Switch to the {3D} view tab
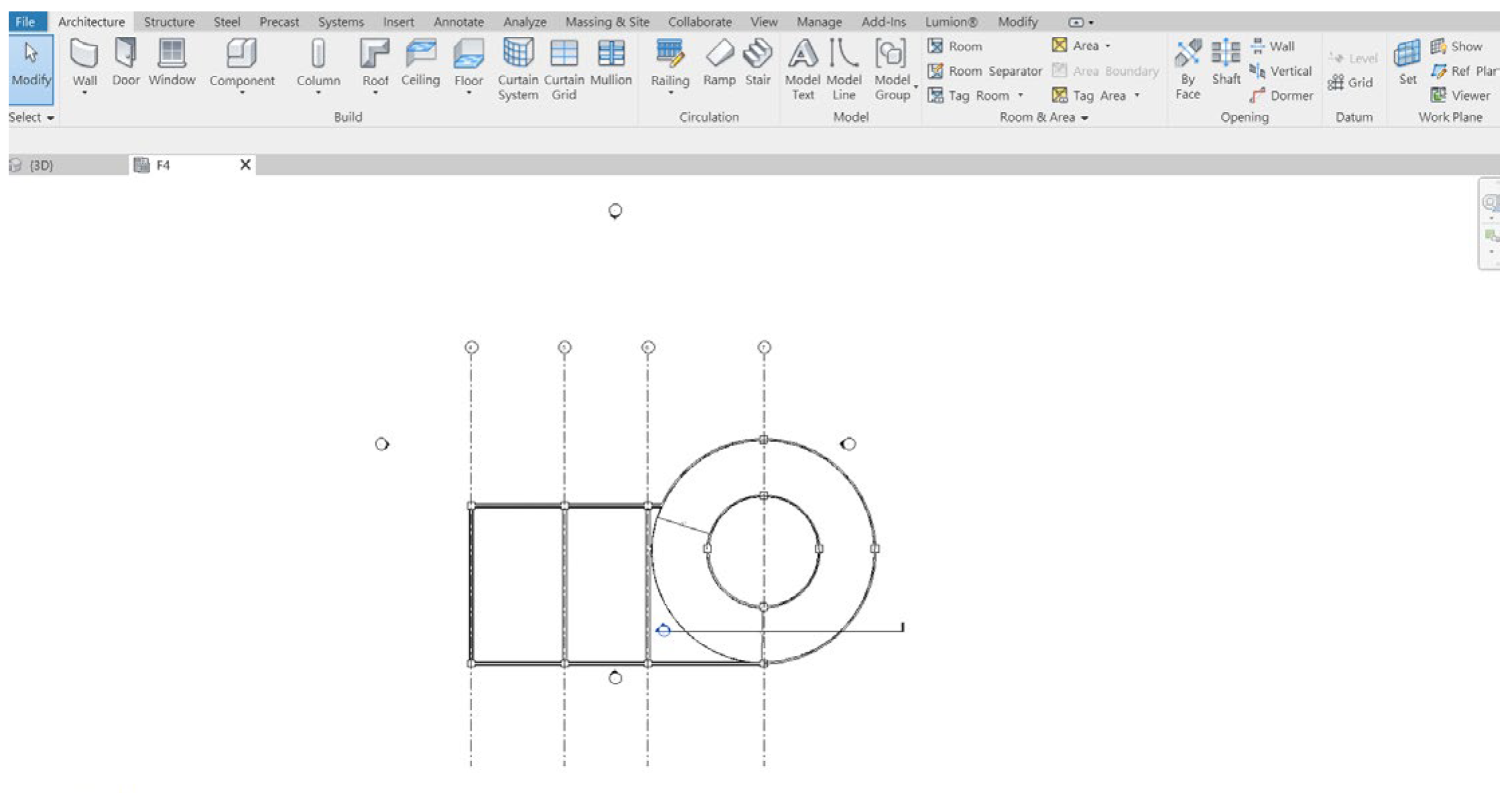The image size is (1512, 793). coord(40,165)
